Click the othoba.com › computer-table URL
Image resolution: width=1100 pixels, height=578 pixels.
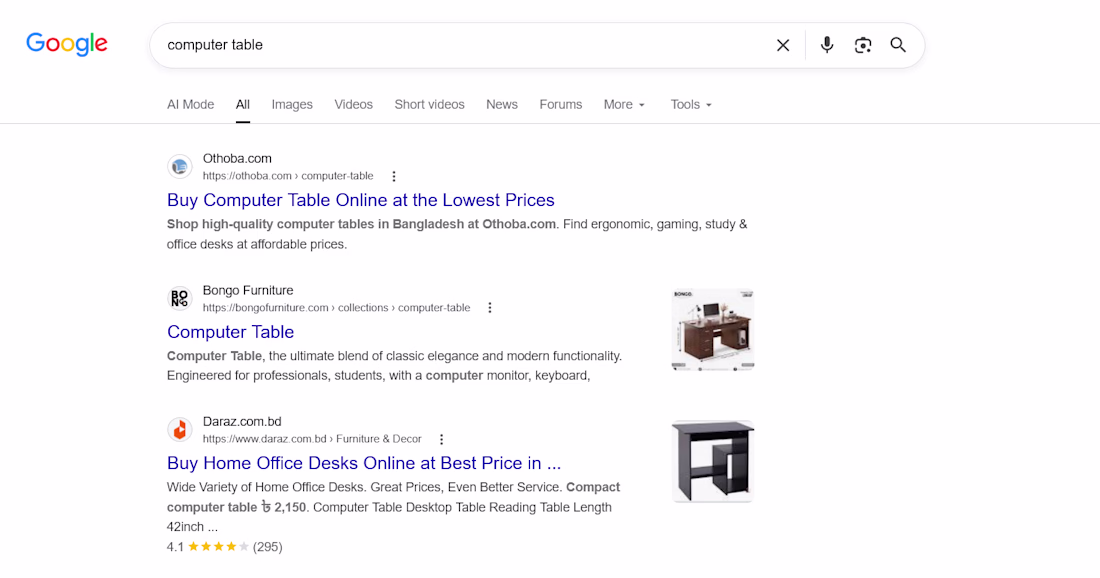pos(288,176)
